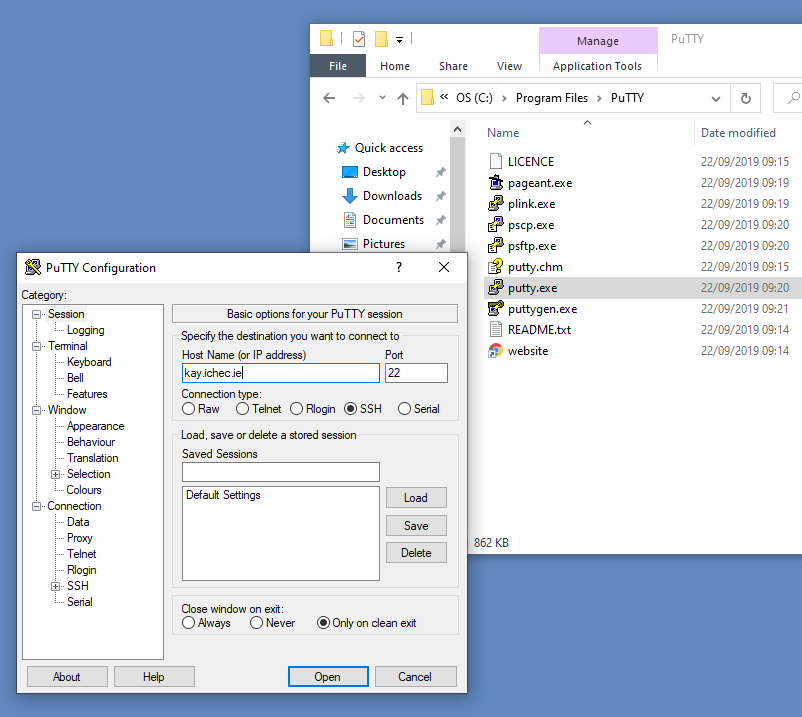Screen dimensions: 802x717
Task: Click the folder icon in address bar
Action: click(x=428, y=97)
